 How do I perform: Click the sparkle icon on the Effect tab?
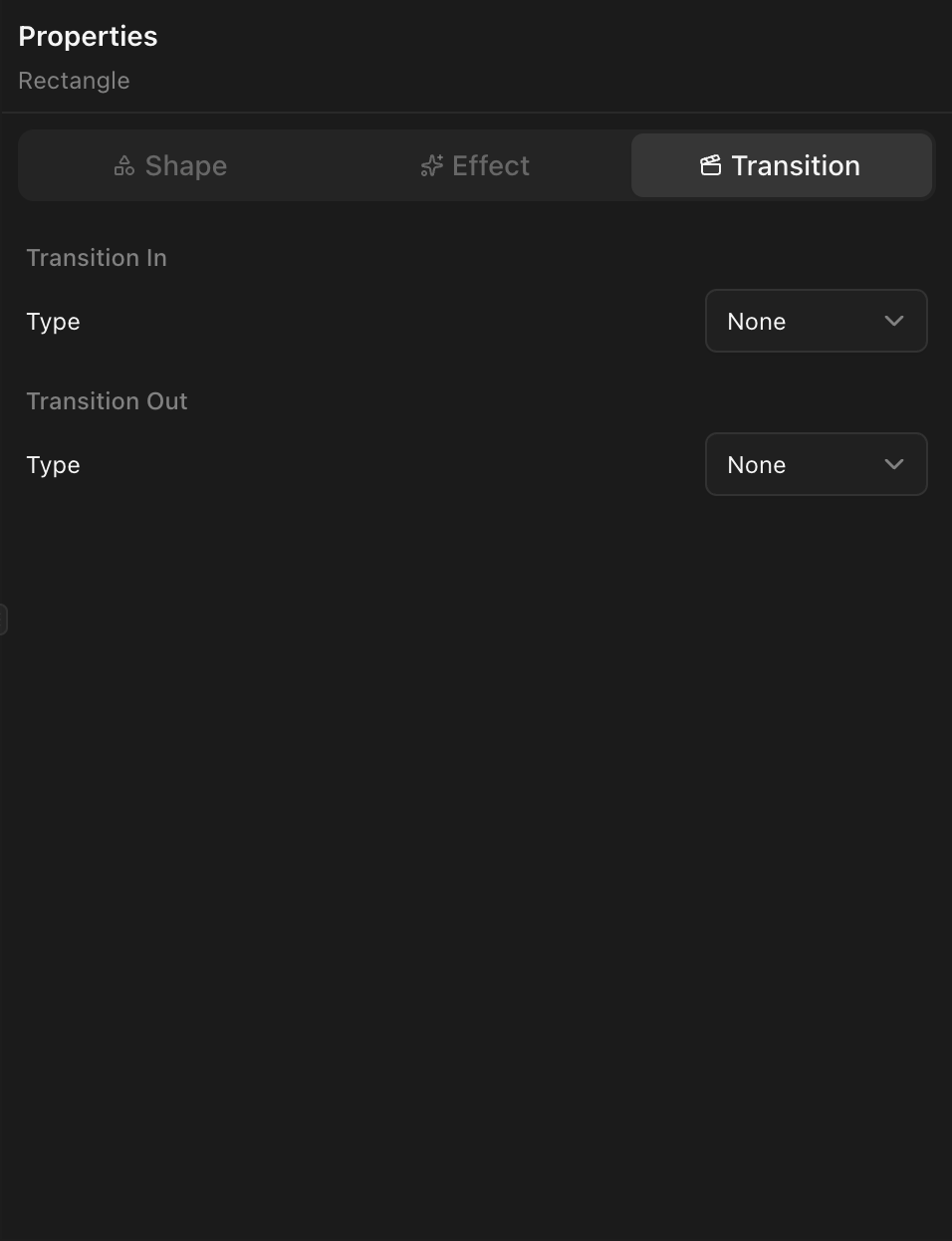(x=430, y=165)
